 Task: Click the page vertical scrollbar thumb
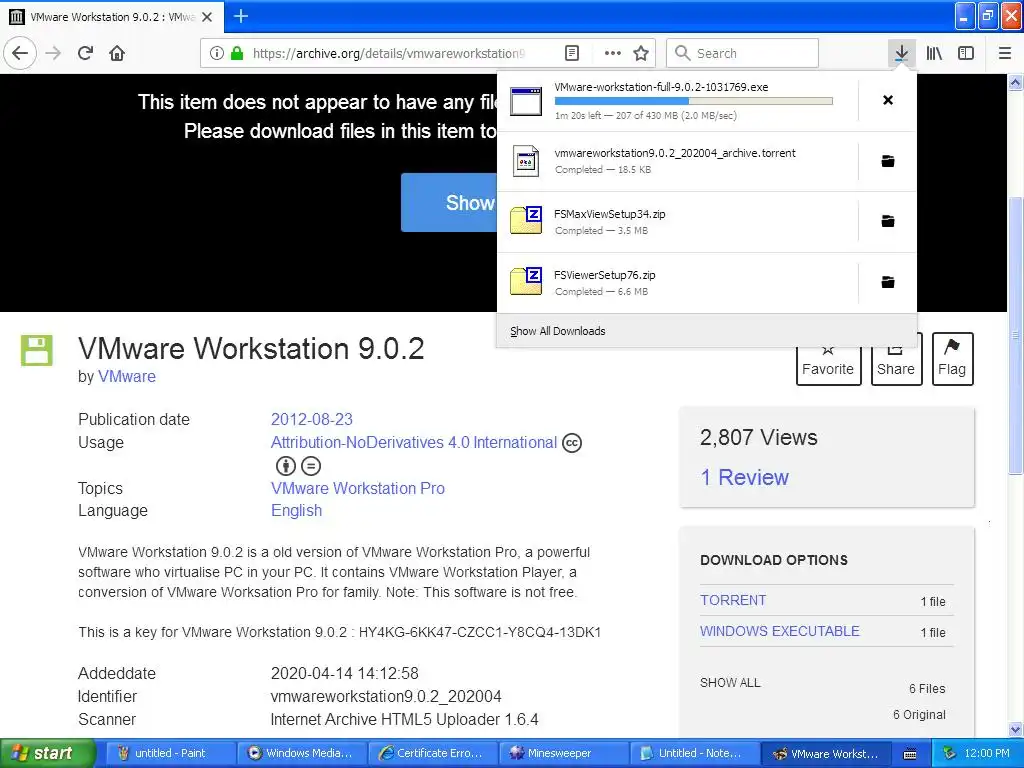pyautogui.click(x=1016, y=334)
